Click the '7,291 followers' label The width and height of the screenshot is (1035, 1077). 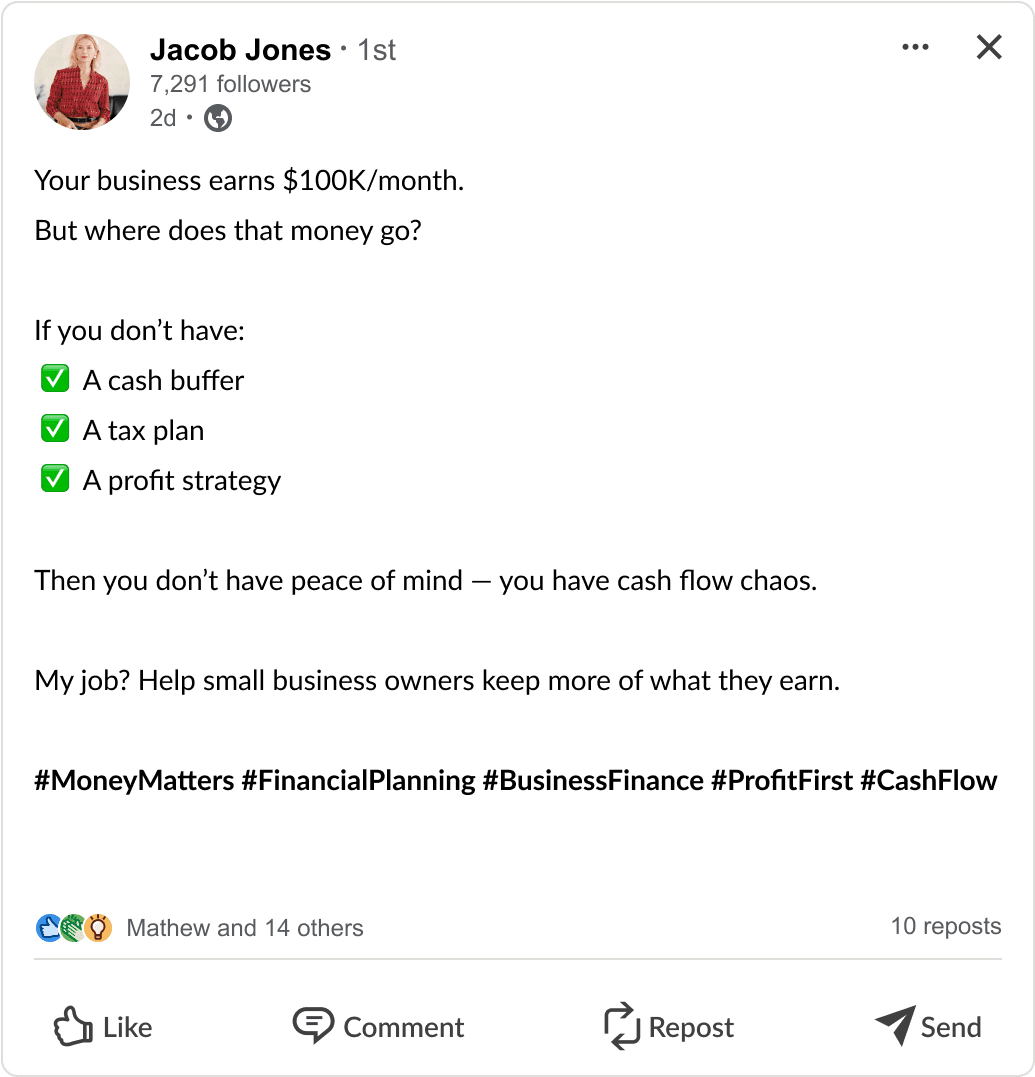coord(230,84)
